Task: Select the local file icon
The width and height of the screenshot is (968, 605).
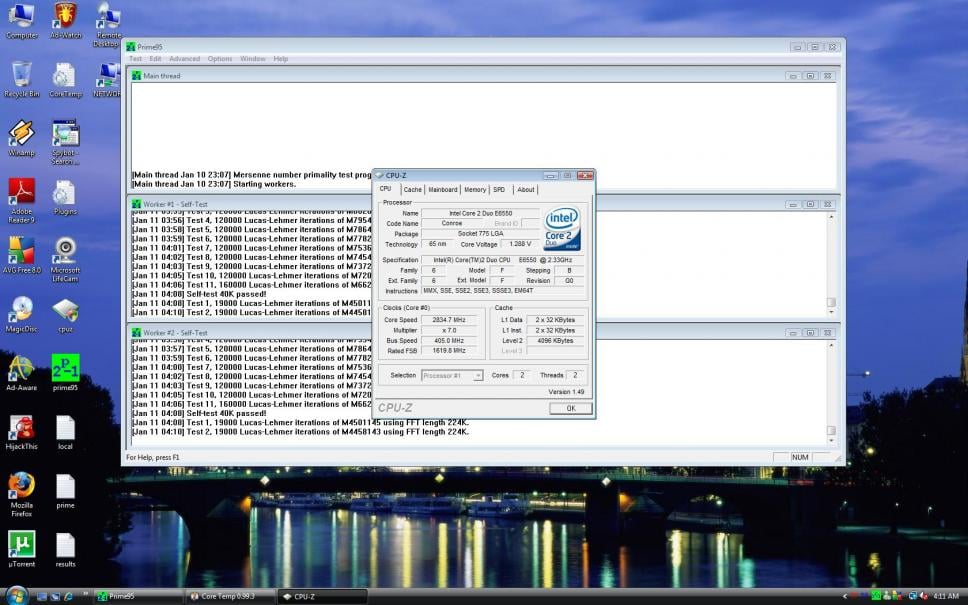Action: click(x=65, y=432)
